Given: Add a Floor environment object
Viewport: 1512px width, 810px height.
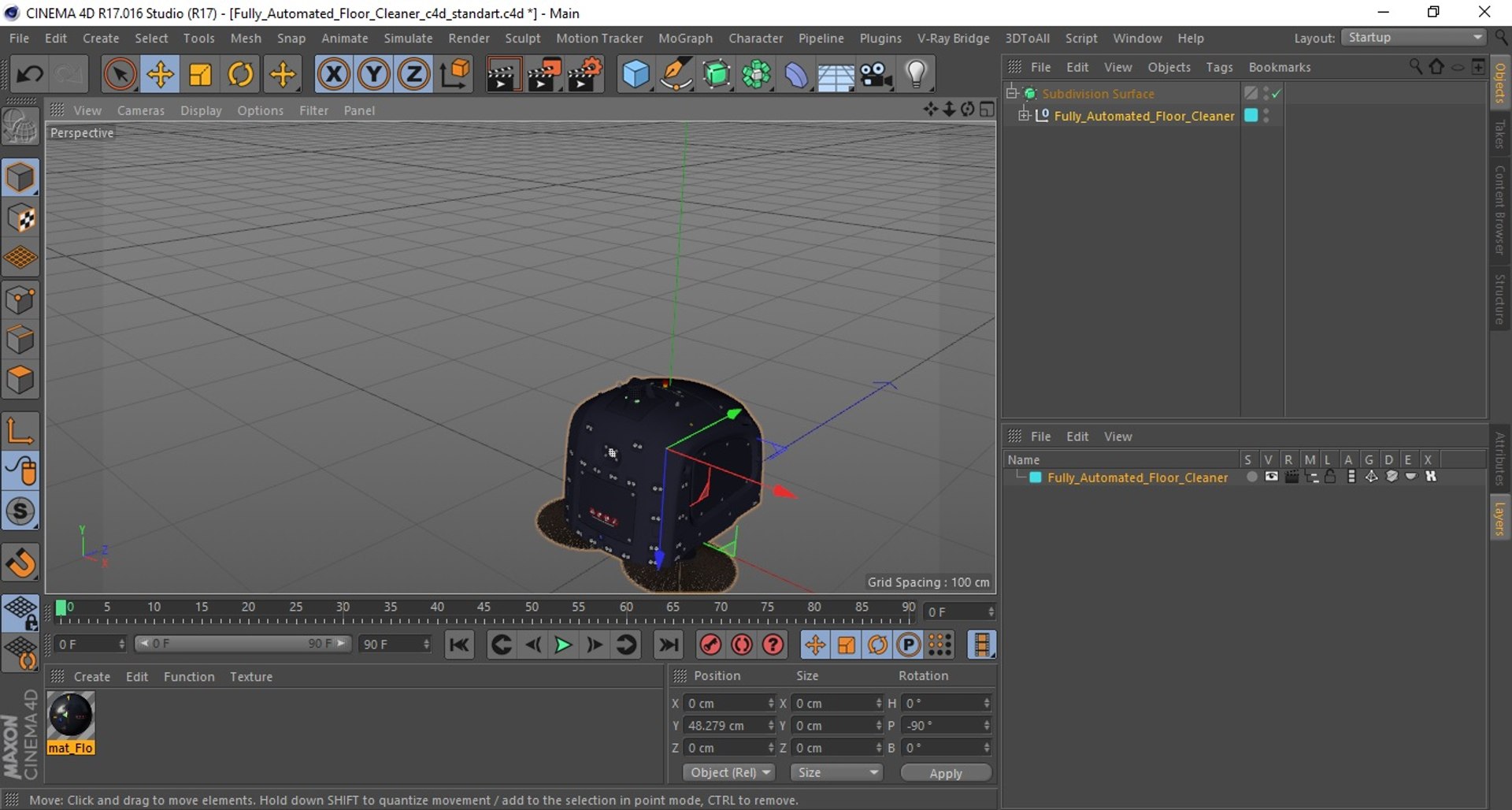Looking at the screenshot, I should click(836, 74).
